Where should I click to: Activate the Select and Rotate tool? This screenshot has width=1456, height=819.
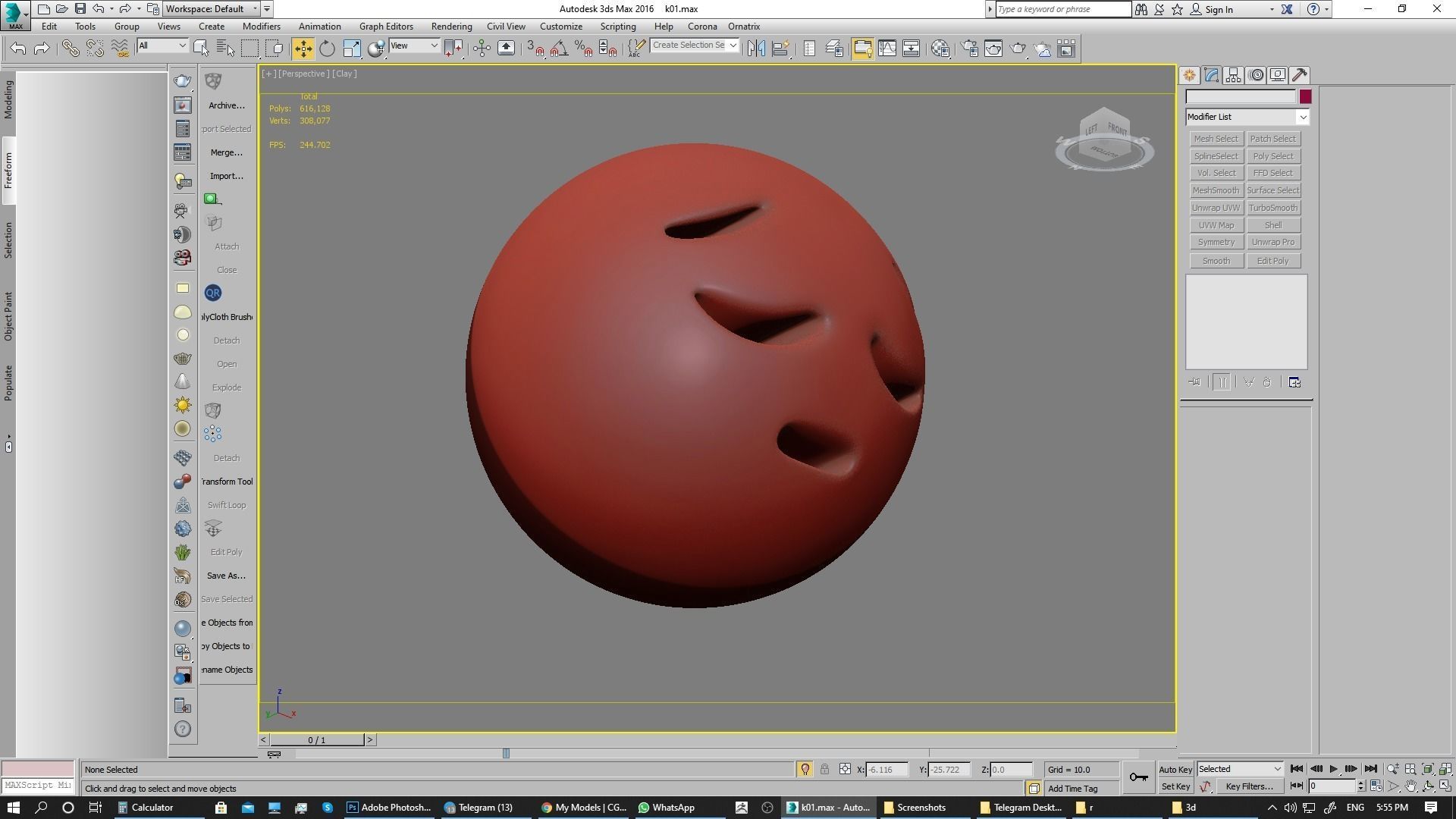[x=327, y=49]
